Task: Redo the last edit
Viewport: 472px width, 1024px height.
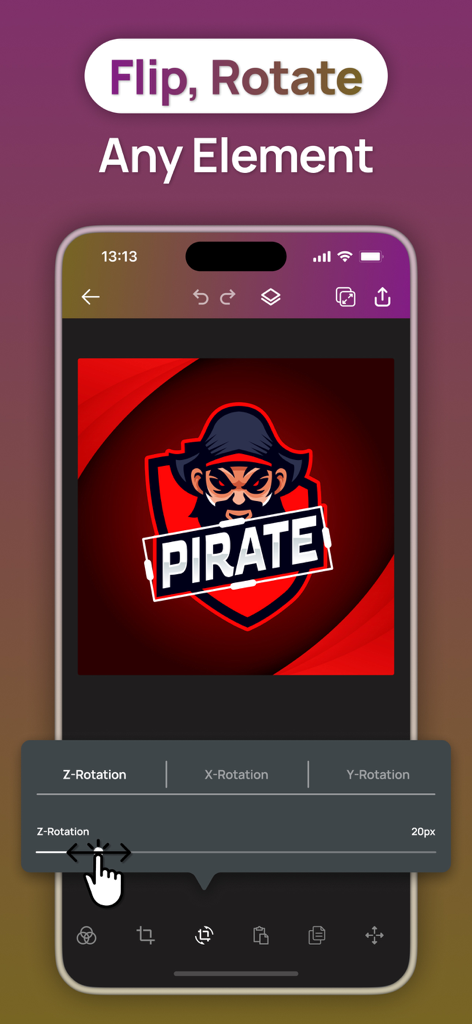Action: [228, 297]
